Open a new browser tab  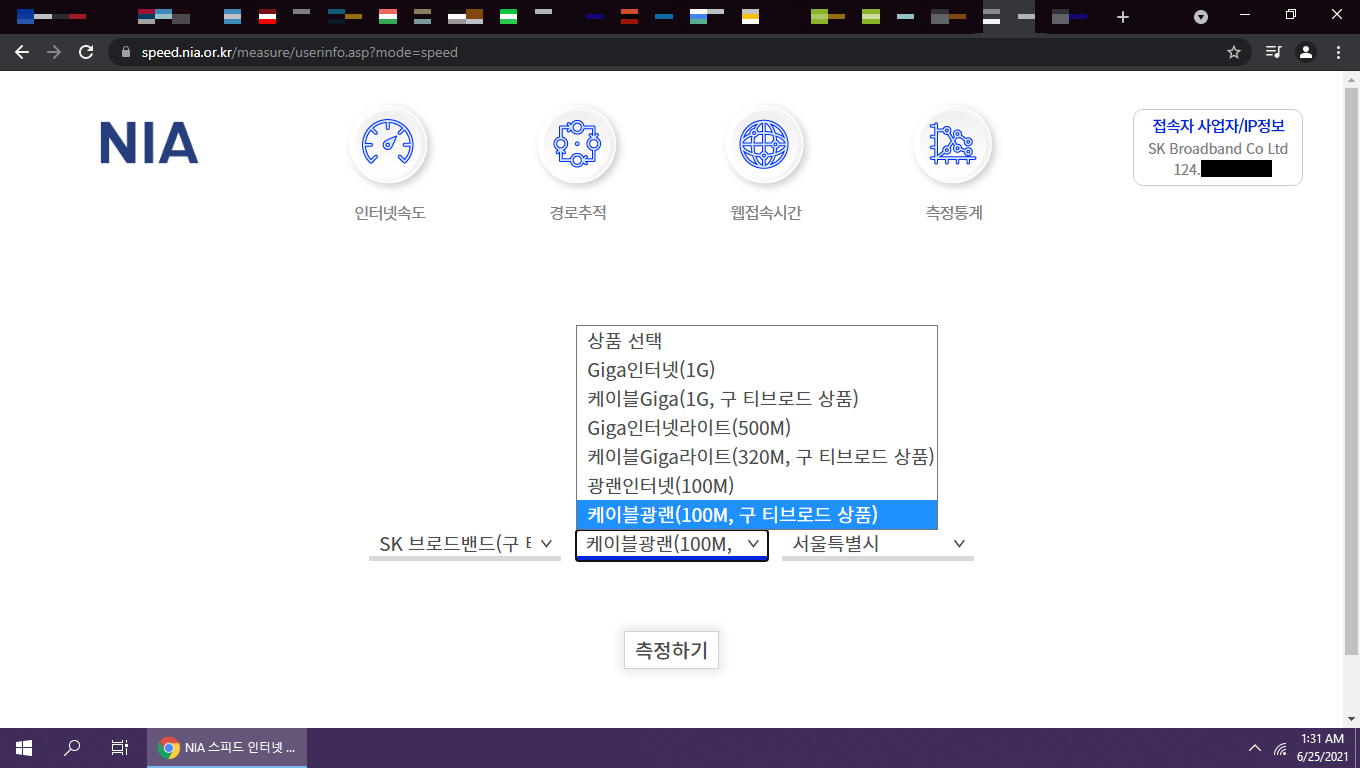click(x=1123, y=17)
